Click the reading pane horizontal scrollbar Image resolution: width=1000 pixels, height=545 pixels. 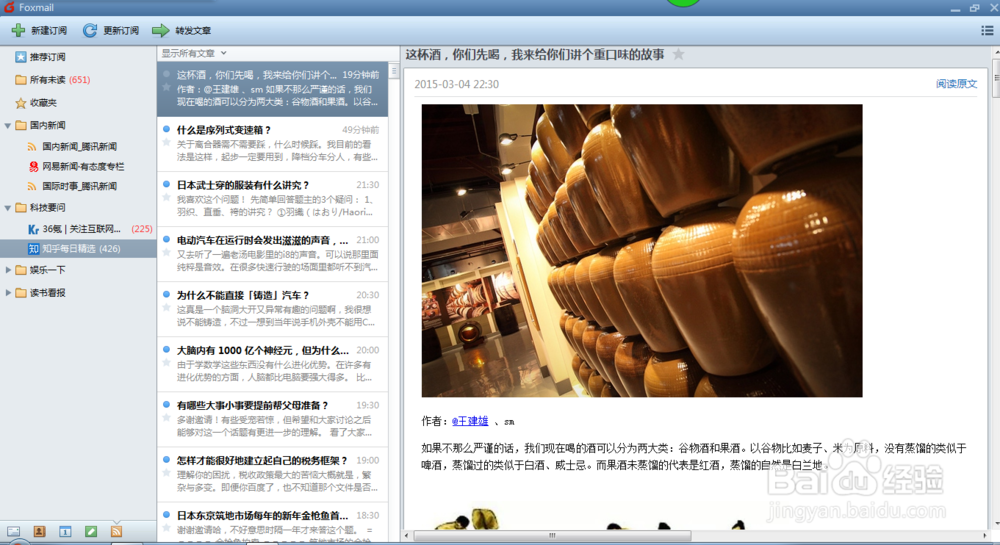pos(552,535)
